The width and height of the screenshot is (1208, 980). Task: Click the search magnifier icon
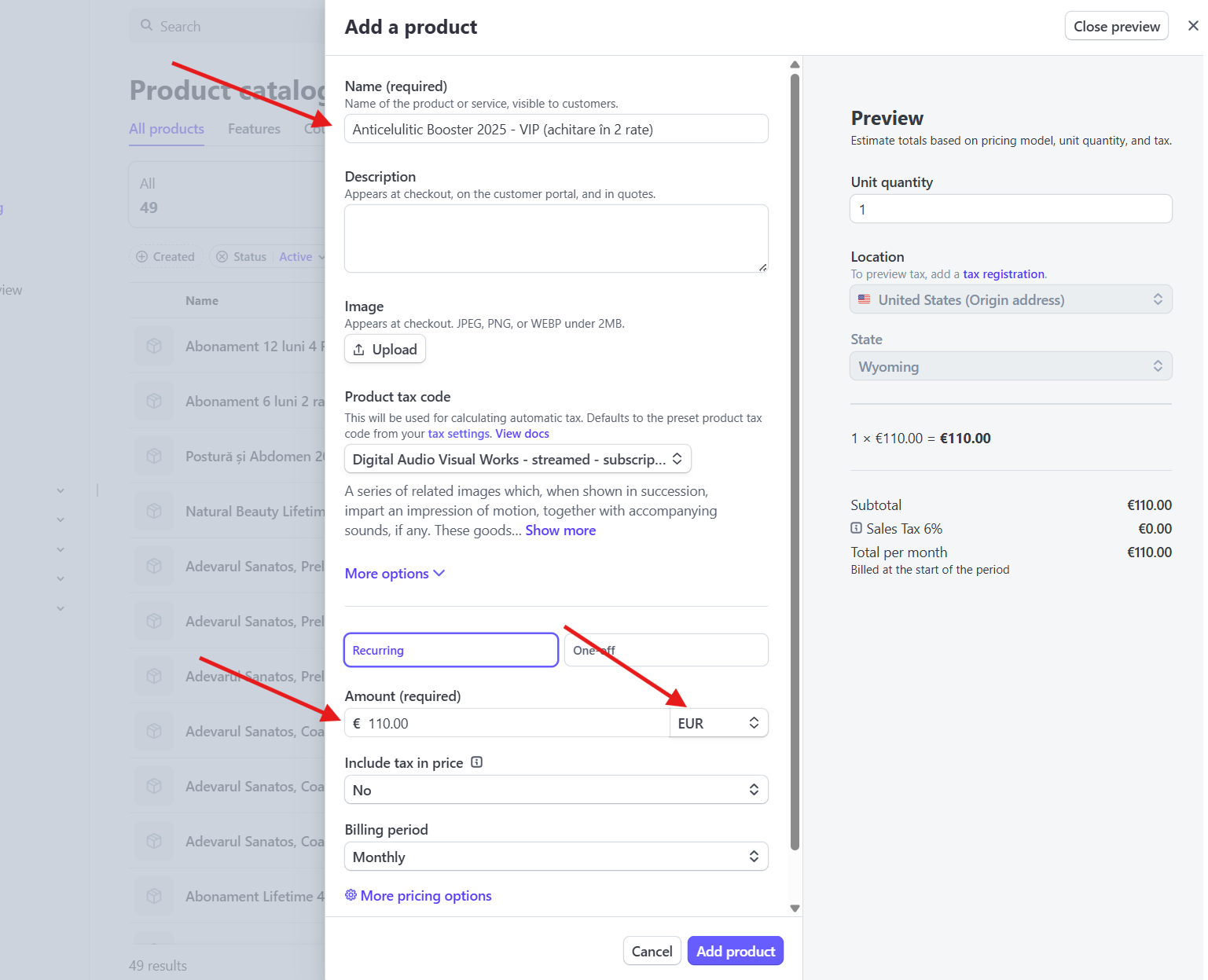point(146,25)
